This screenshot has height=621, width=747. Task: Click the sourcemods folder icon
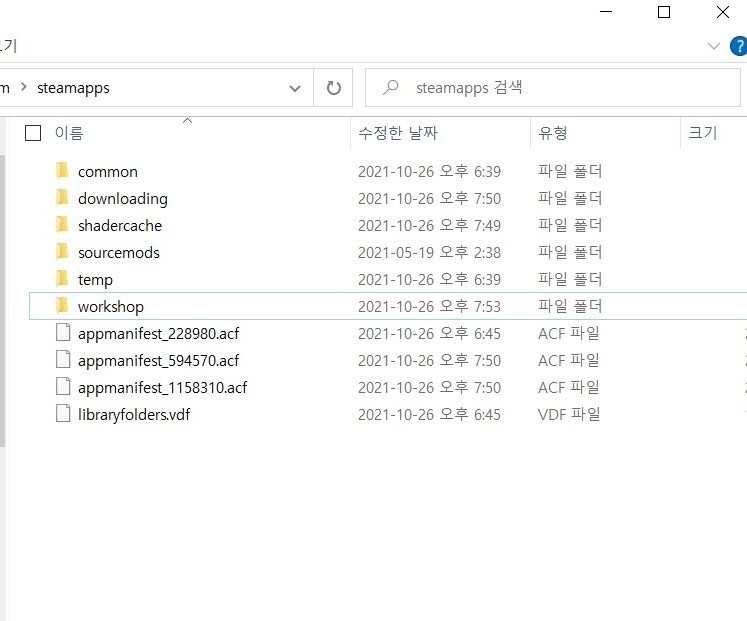62,251
